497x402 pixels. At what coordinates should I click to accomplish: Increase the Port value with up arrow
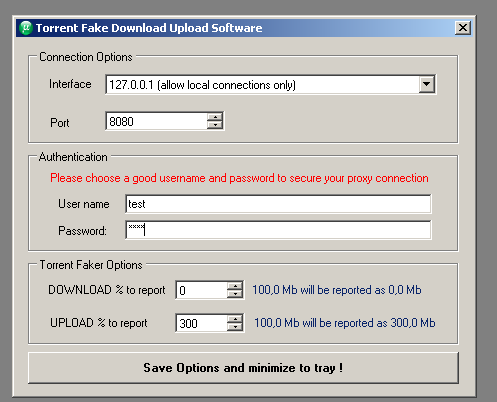tap(215, 117)
